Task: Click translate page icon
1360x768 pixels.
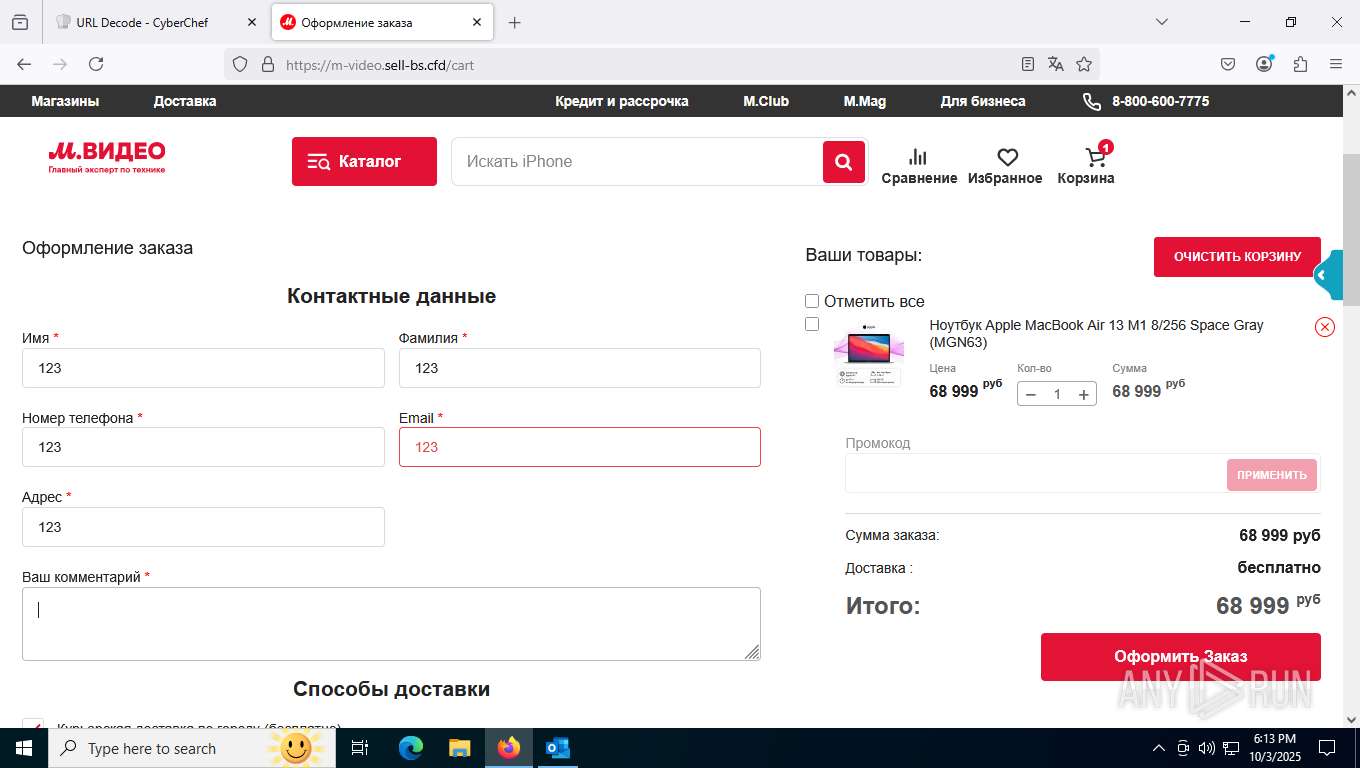Action: 1056,64
